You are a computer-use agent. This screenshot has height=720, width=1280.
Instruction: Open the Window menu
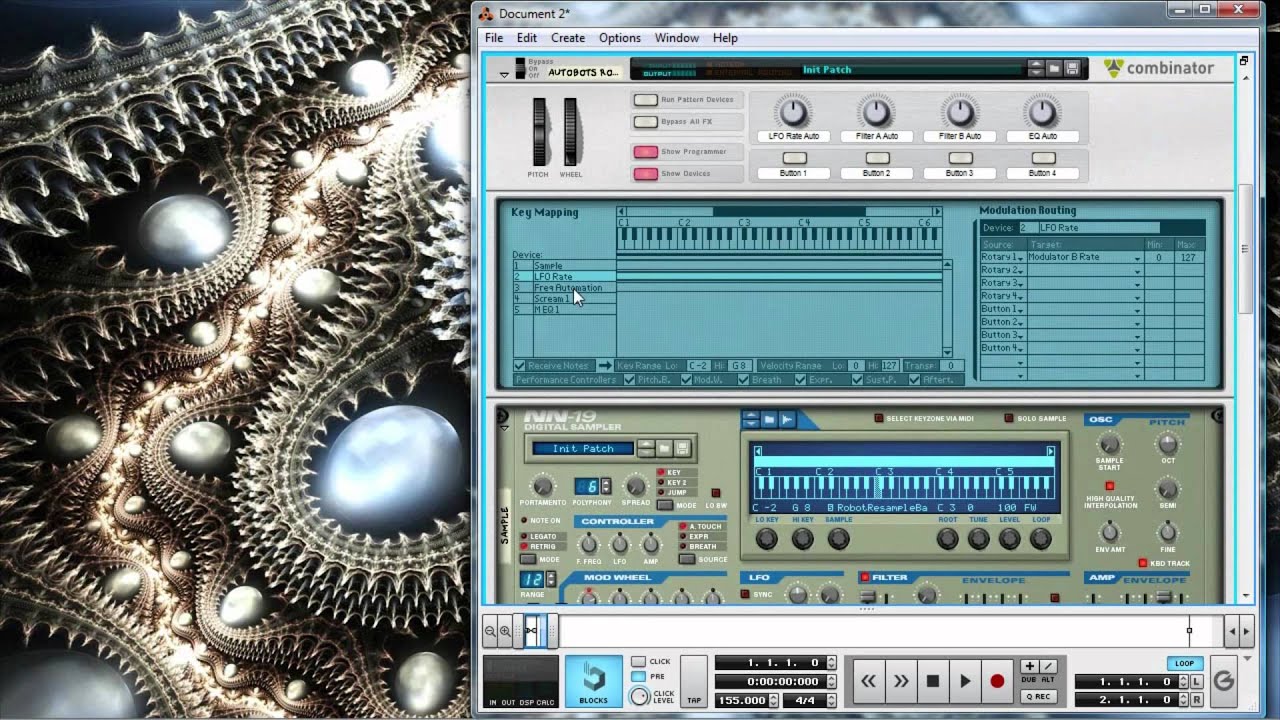677,38
